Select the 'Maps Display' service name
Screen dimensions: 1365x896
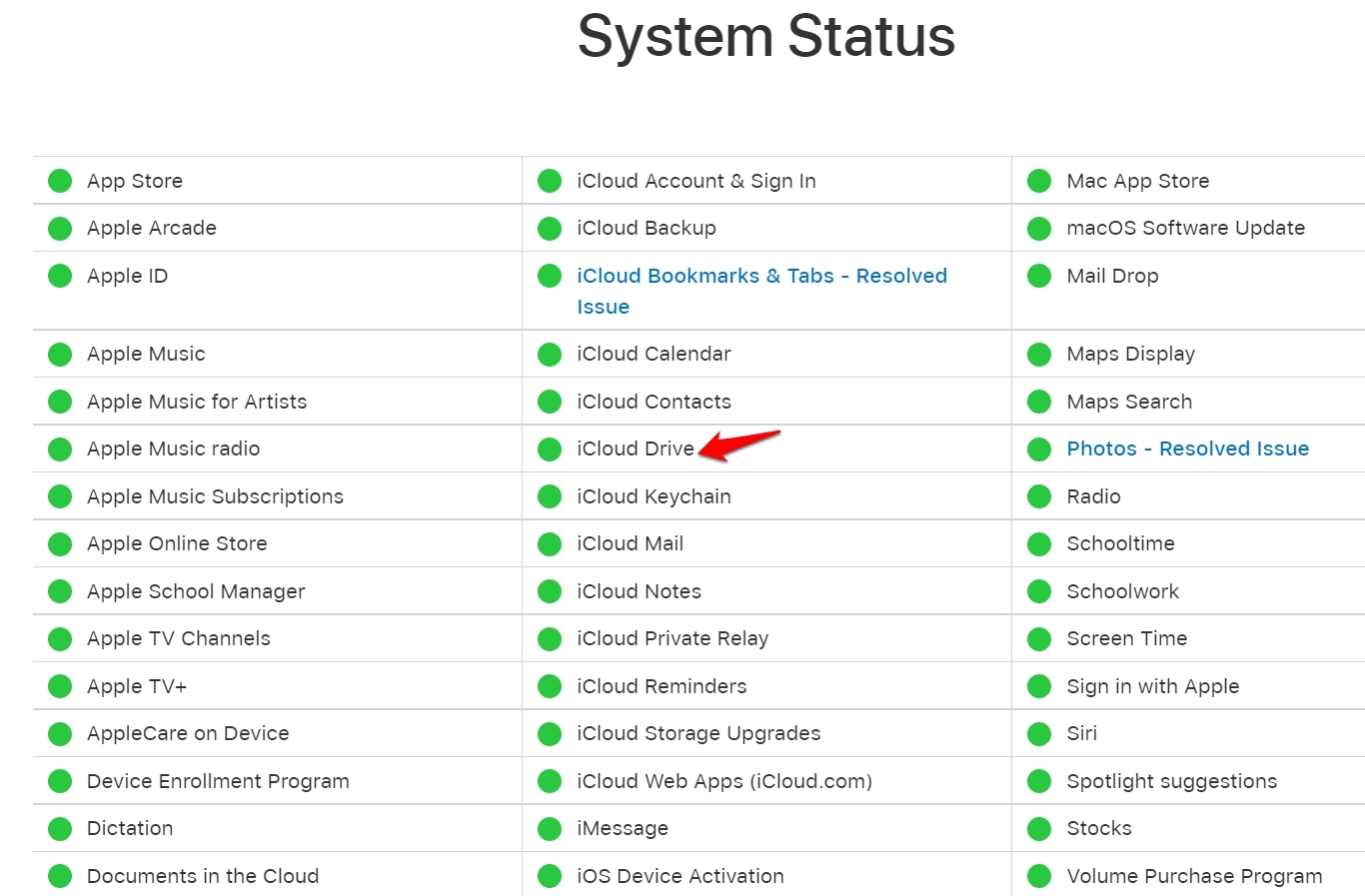[x=1130, y=354]
